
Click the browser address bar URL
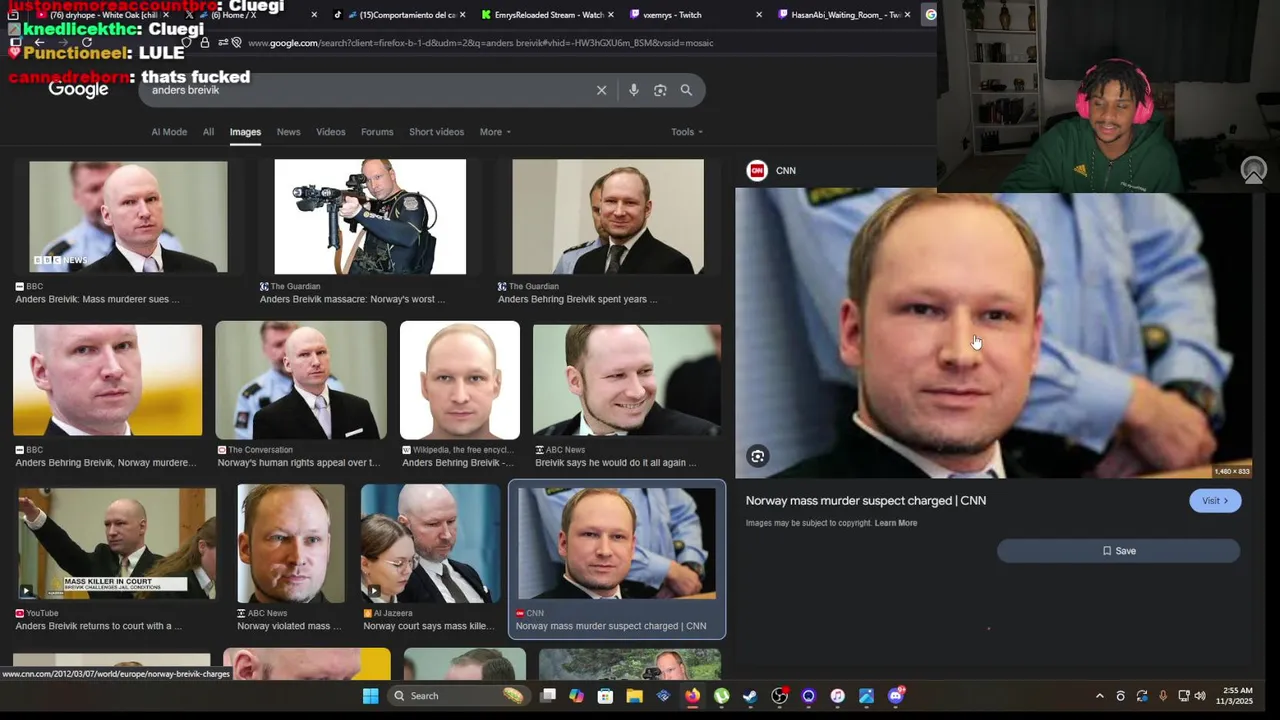coord(480,43)
